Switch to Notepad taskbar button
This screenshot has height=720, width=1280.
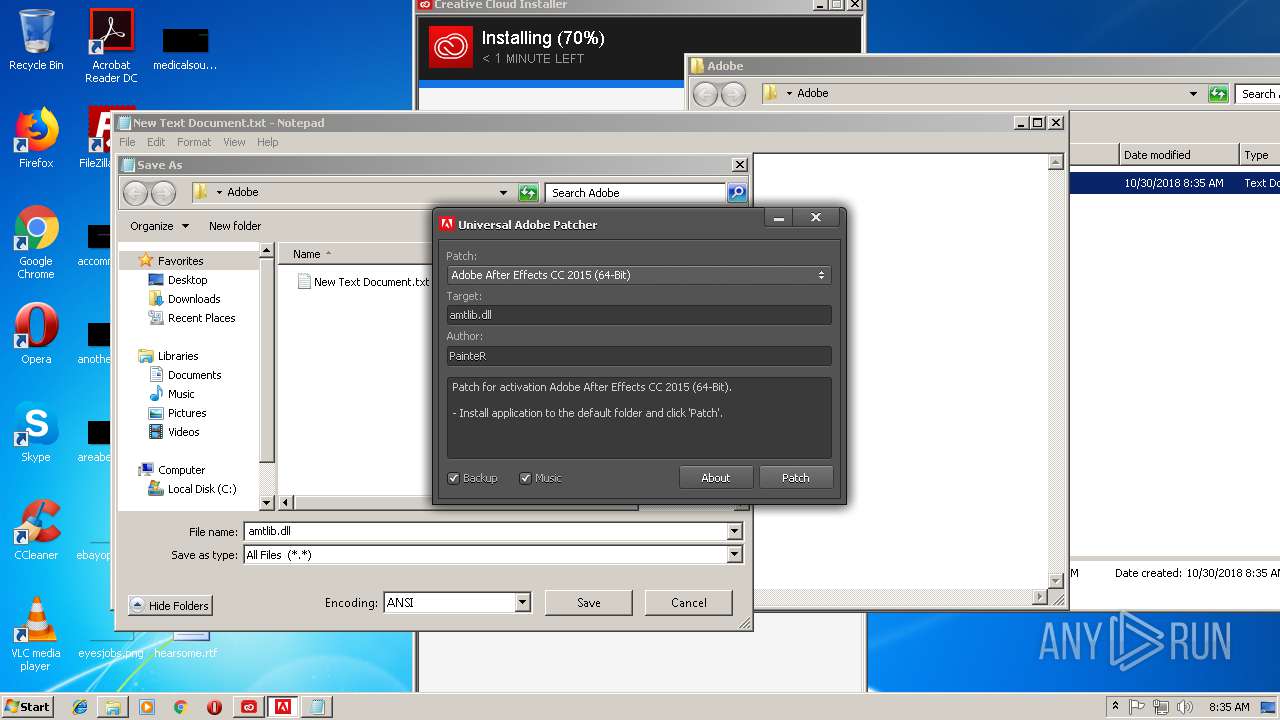(x=317, y=707)
